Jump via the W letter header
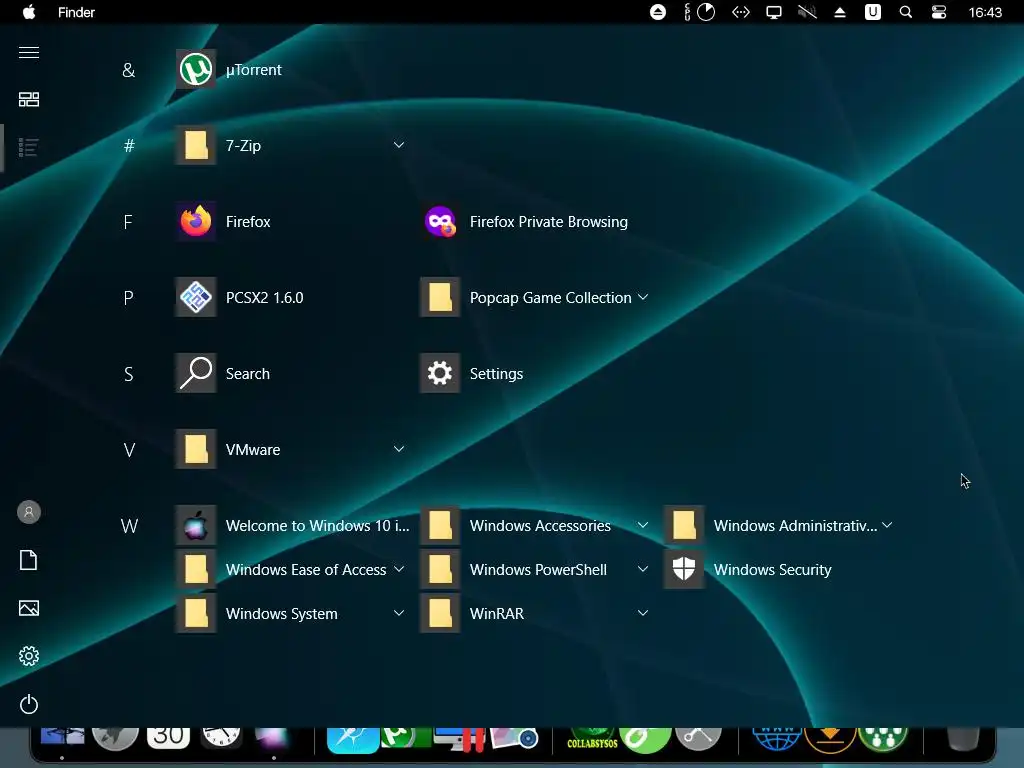 point(129,526)
